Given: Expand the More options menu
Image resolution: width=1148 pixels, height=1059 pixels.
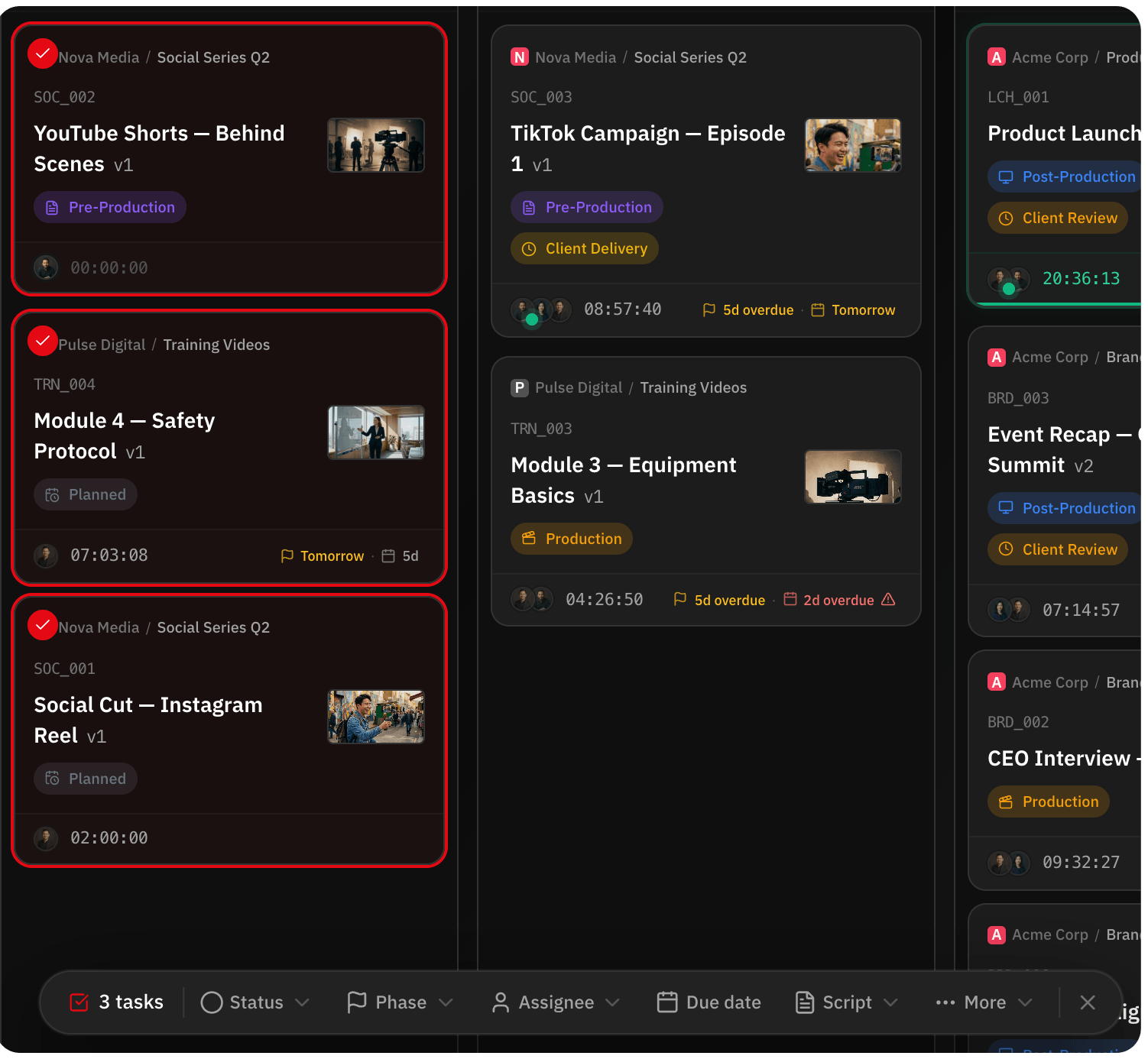Looking at the screenshot, I should click(984, 1002).
